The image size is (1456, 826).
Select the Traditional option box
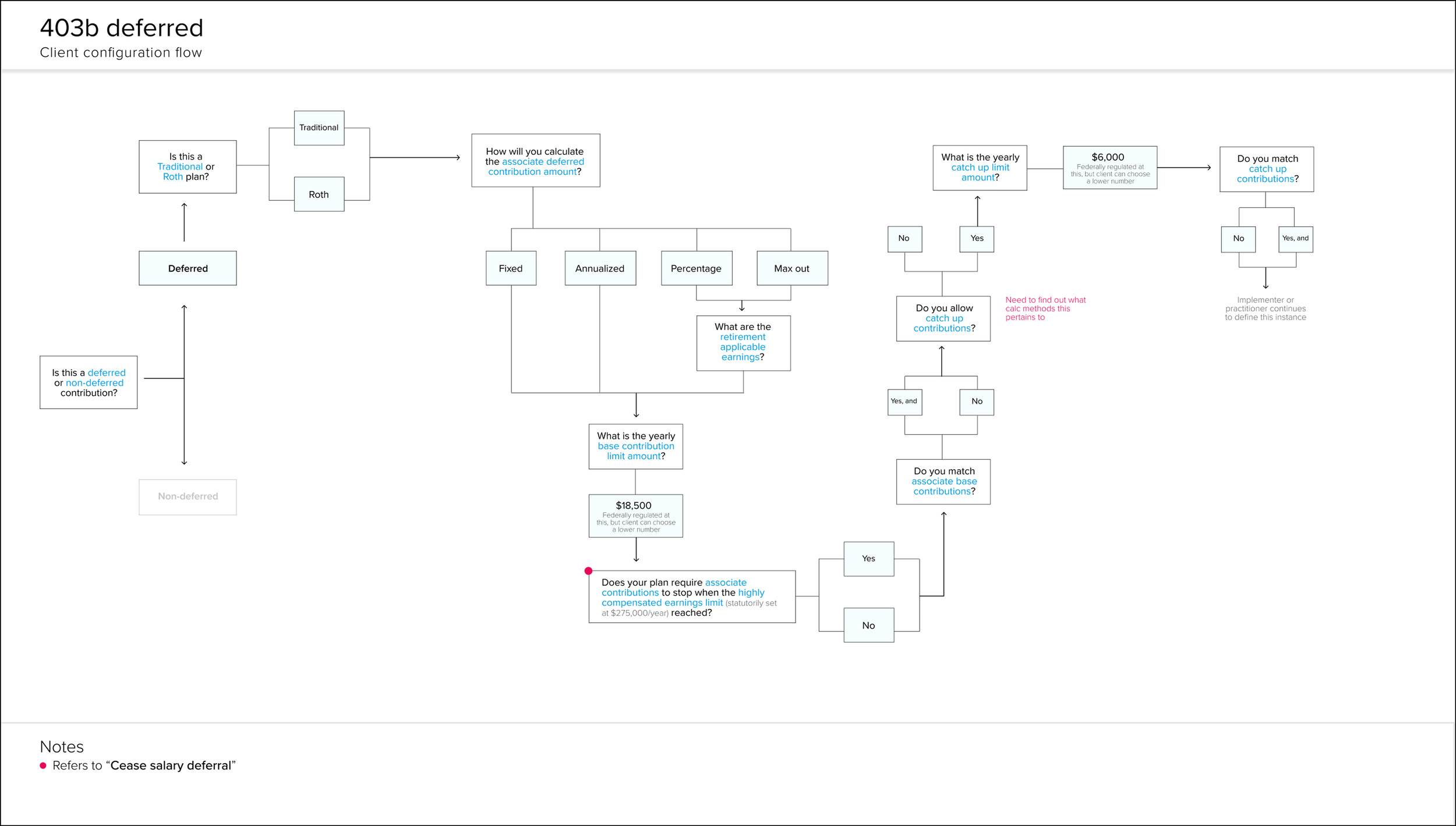click(x=319, y=128)
